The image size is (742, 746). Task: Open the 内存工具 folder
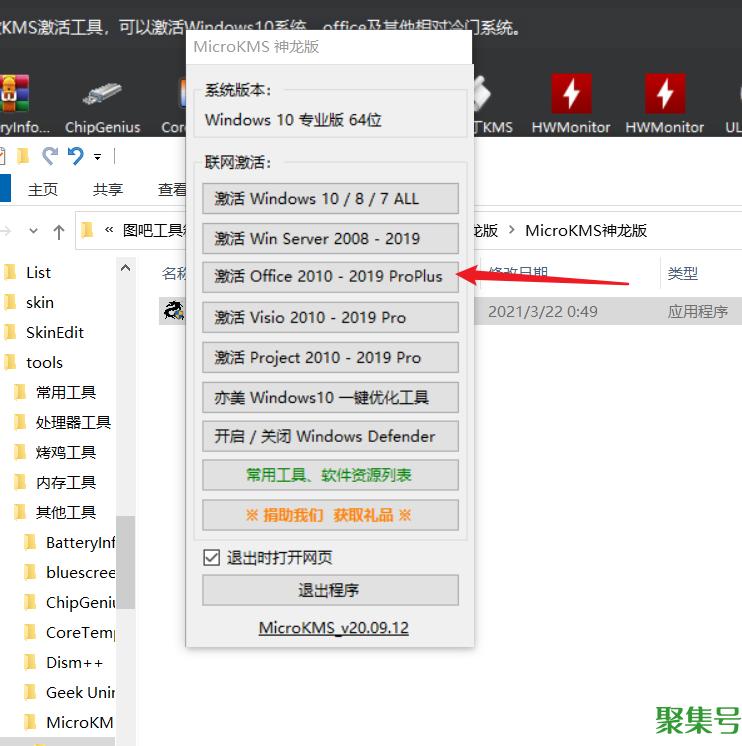[66, 482]
